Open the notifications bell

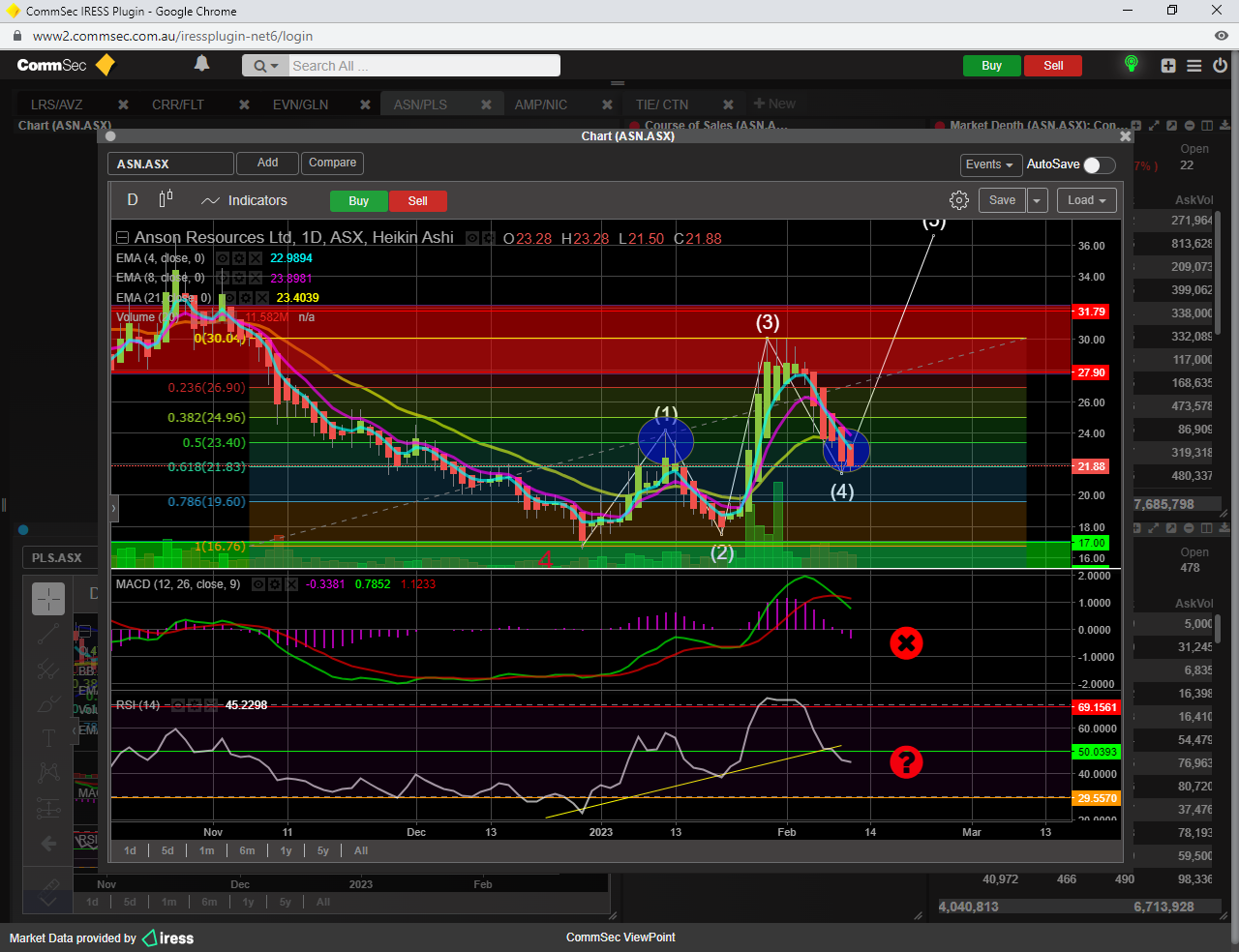click(x=201, y=64)
